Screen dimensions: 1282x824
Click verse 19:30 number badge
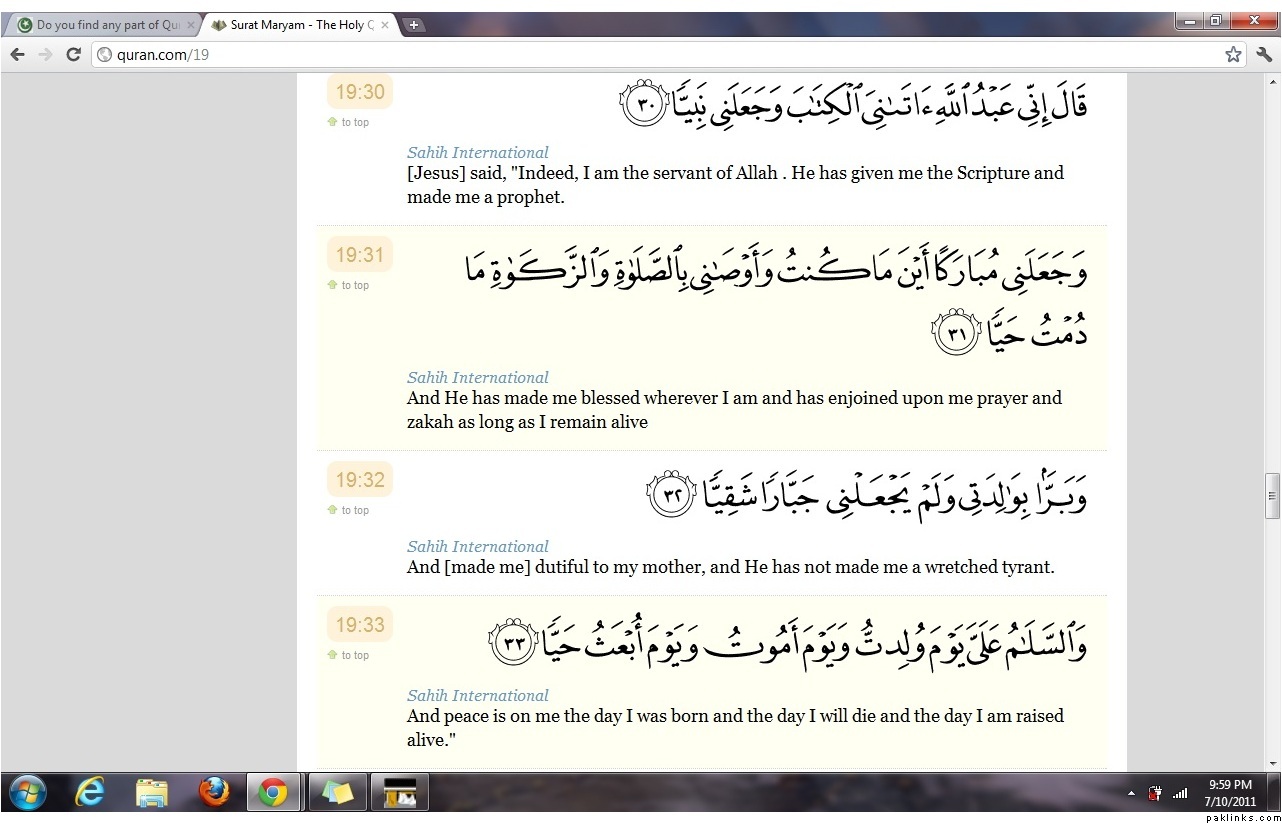[x=360, y=92]
